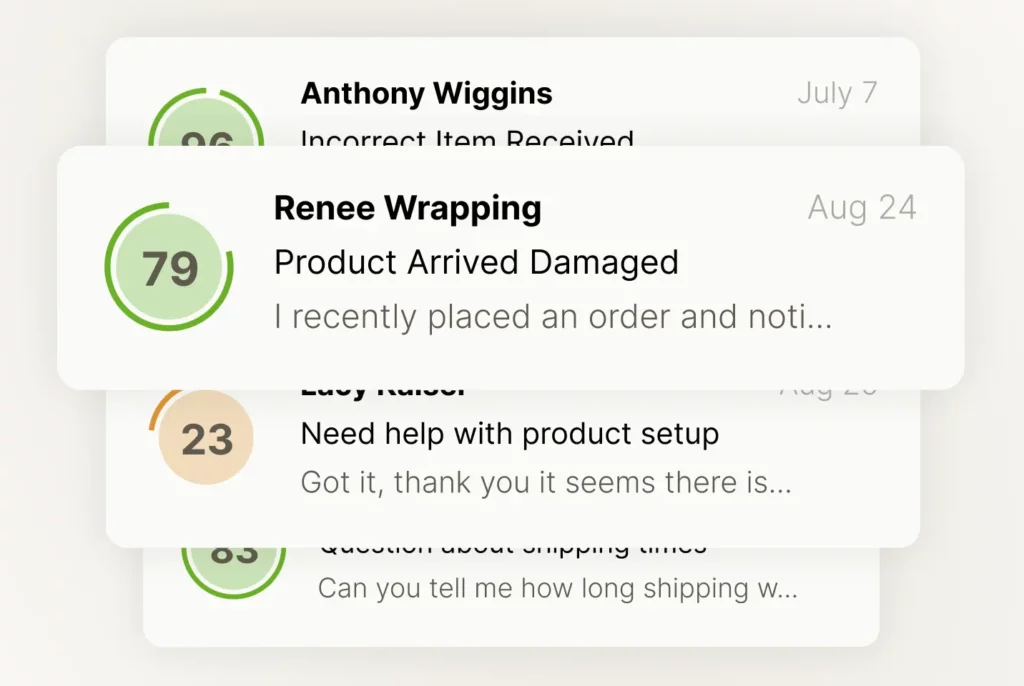Open Renee Wrapping's conversation by name
Image resolution: width=1024 pixels, height=686 pixels.
click(407, 208)
